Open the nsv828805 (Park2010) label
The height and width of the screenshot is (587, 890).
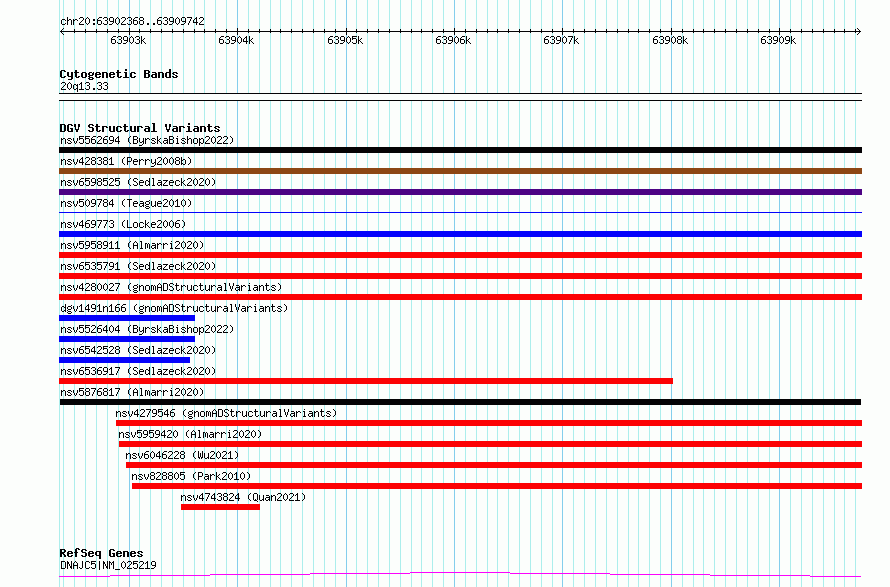(x=191, y=476)
